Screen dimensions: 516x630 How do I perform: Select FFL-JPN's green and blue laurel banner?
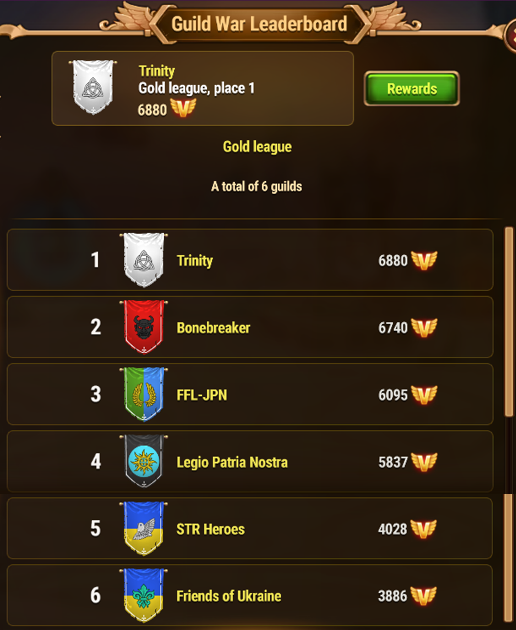click(x=143, y=394)
